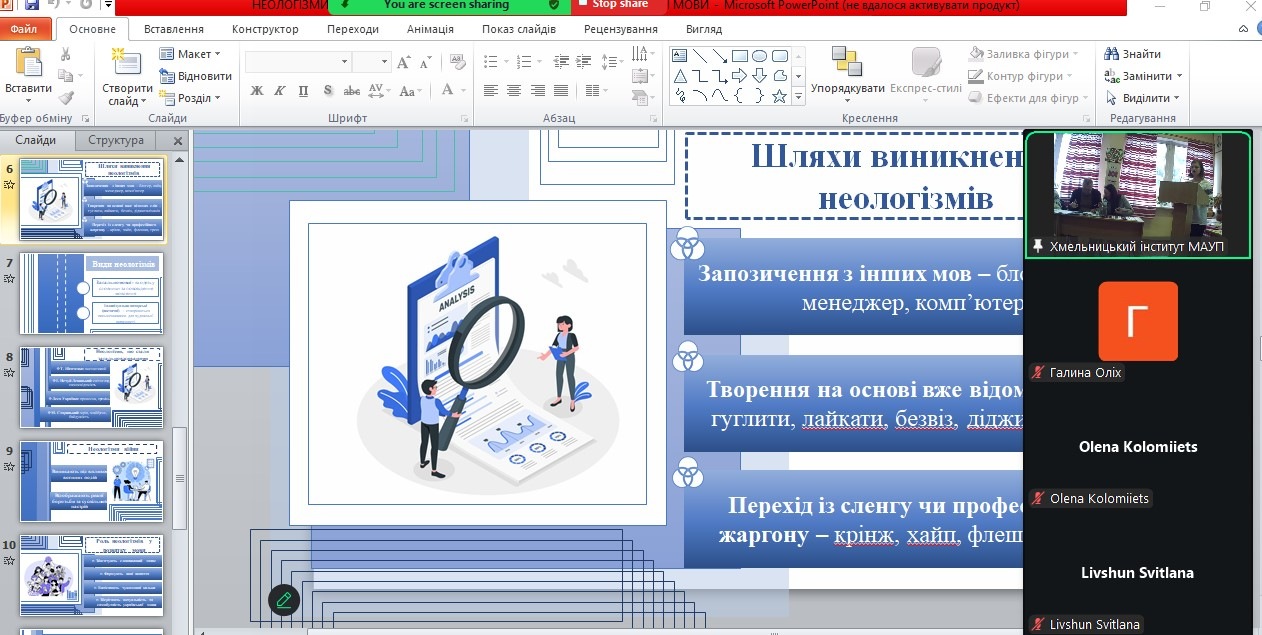
Task: Toggle strikethrough text formatting
Action: pos(351,91)
